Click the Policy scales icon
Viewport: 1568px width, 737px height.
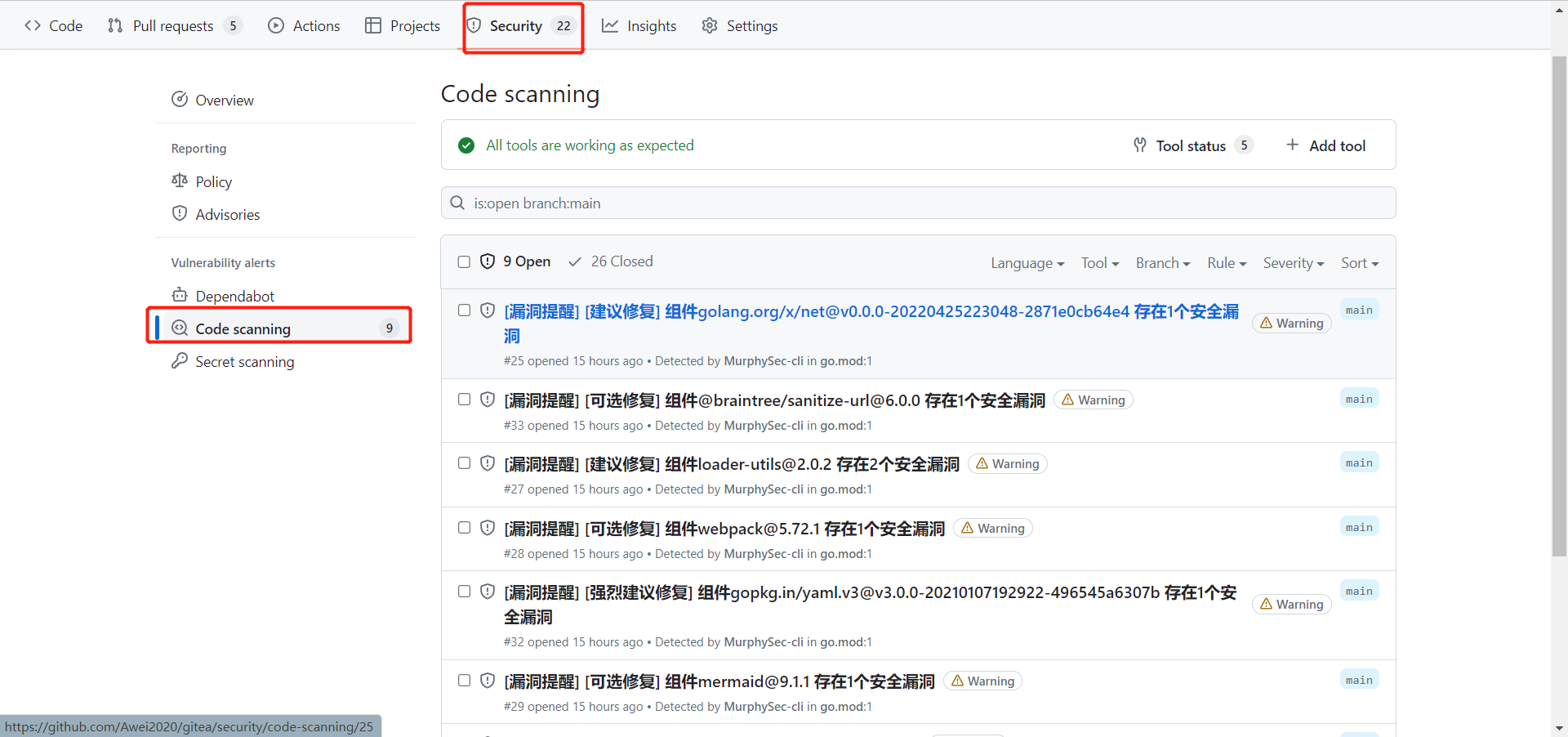[x=180, y=181]
